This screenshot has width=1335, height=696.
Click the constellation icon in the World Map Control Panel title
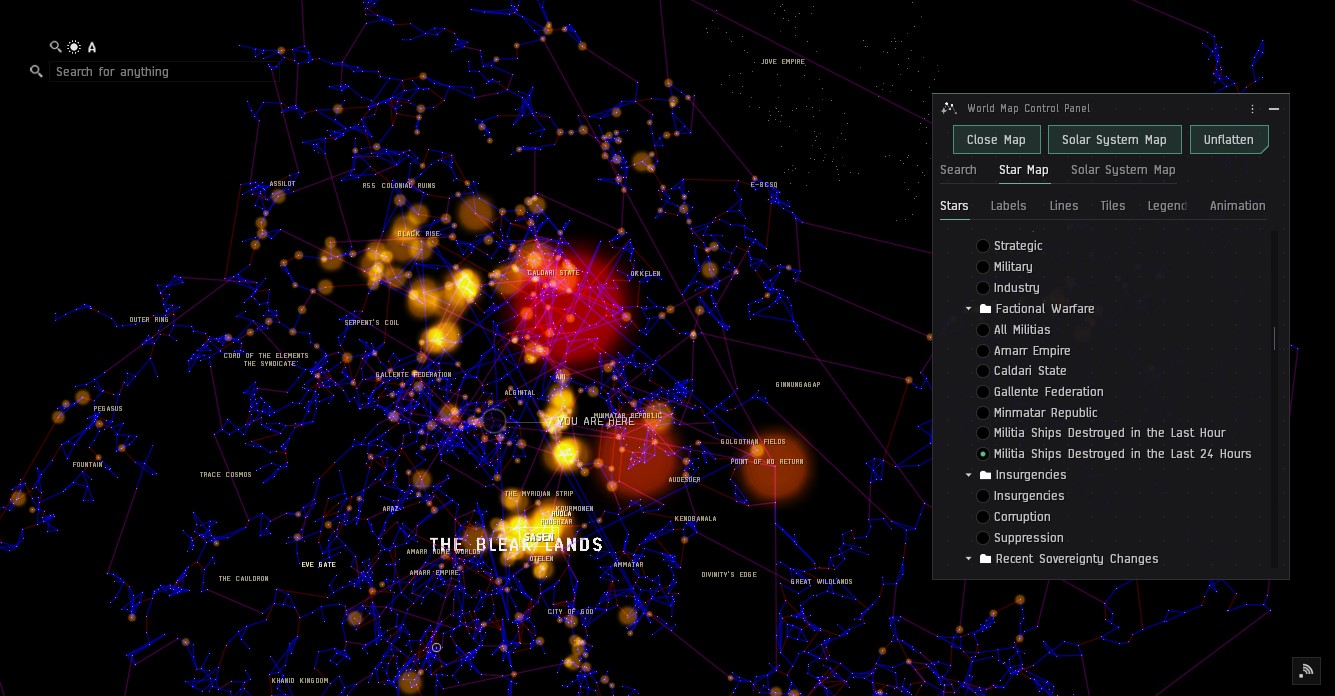pos(949,108)
